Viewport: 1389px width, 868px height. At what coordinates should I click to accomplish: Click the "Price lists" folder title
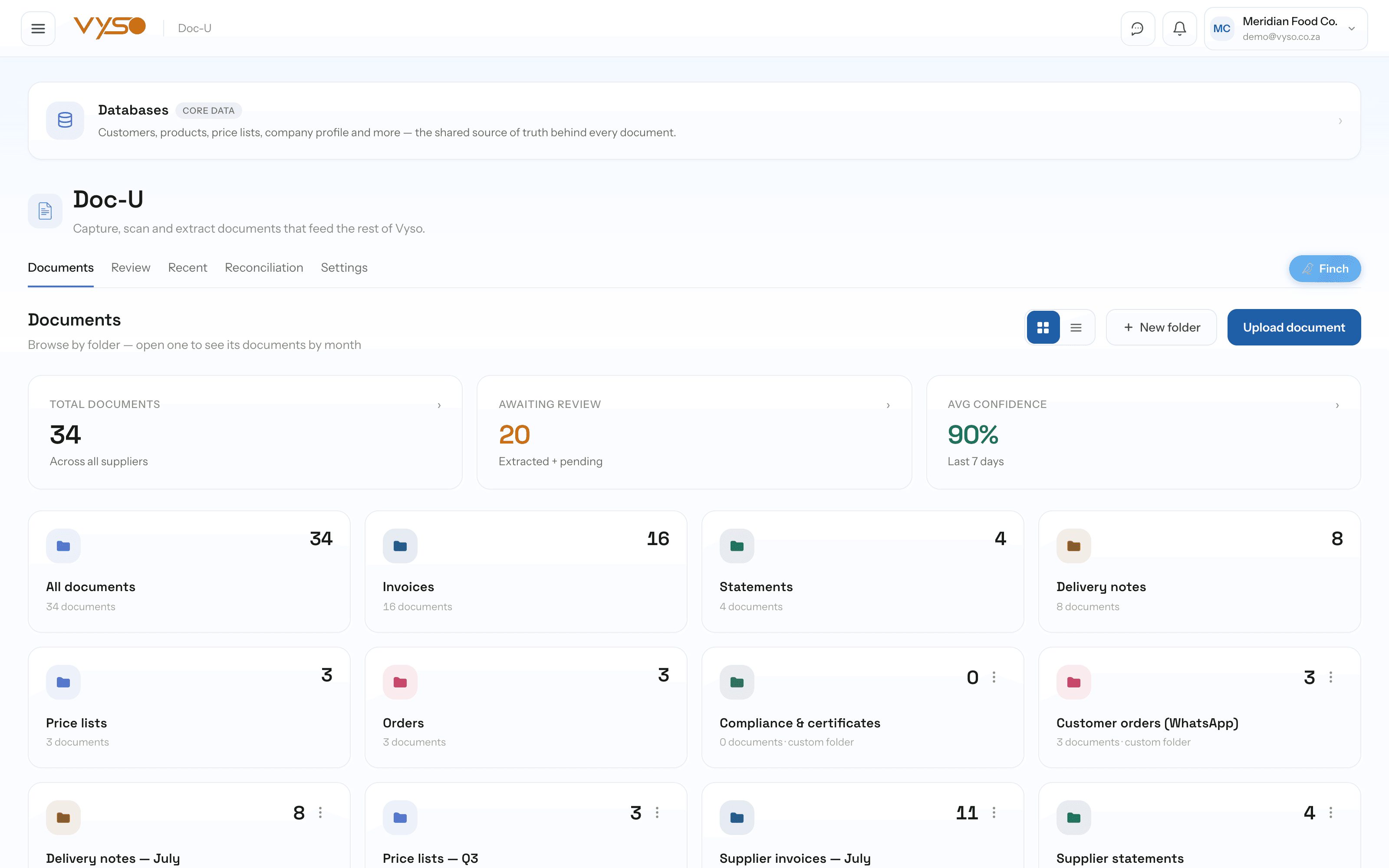76,723
